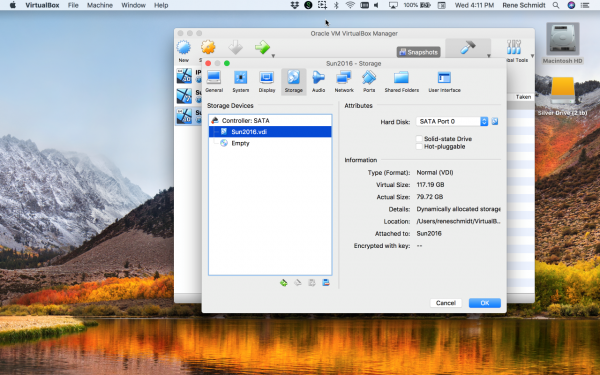Viewport: 600px width, 375px height.
Task: Open dropdown arrow next to Start button
Action: [273, 56]
